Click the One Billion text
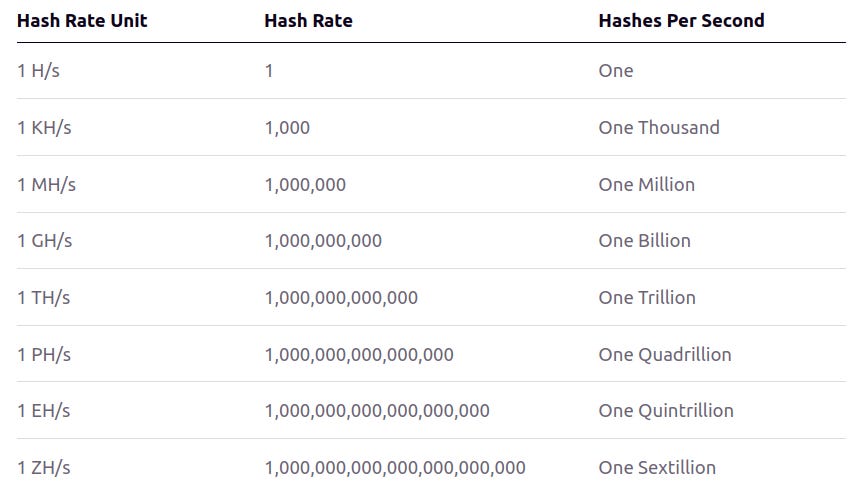867x492 pixels. [645, 241]
